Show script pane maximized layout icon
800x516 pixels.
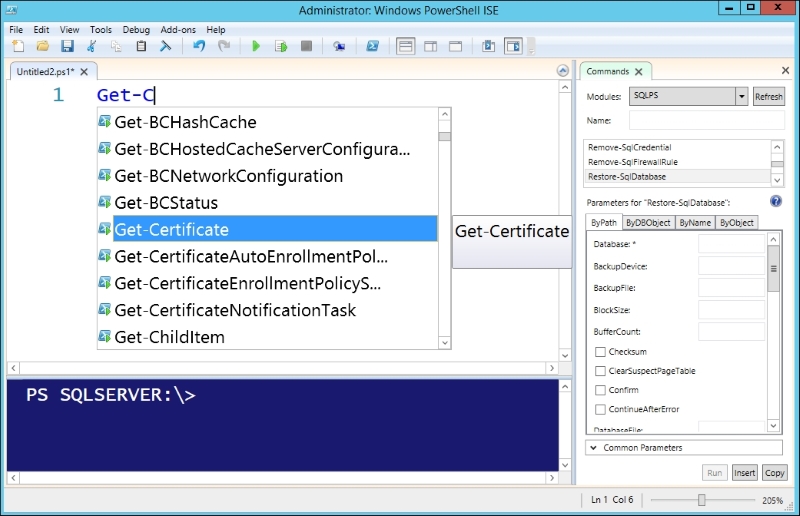pos(456,46)
